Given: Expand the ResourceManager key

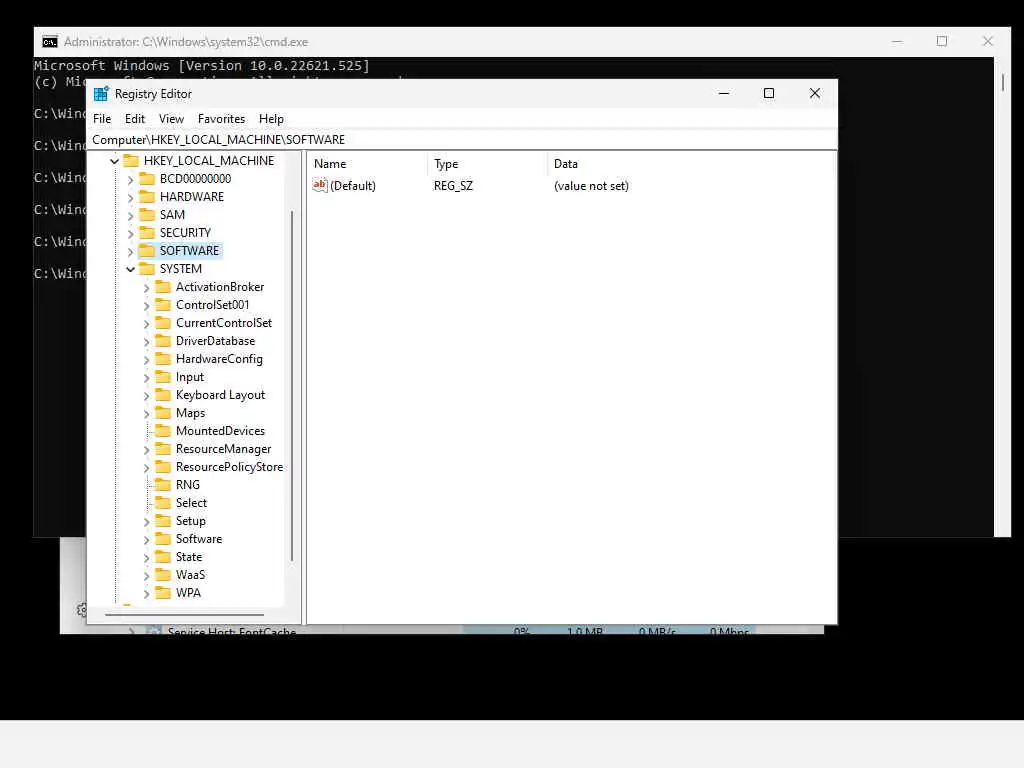Looking at the screenshot, I should 146,449.
